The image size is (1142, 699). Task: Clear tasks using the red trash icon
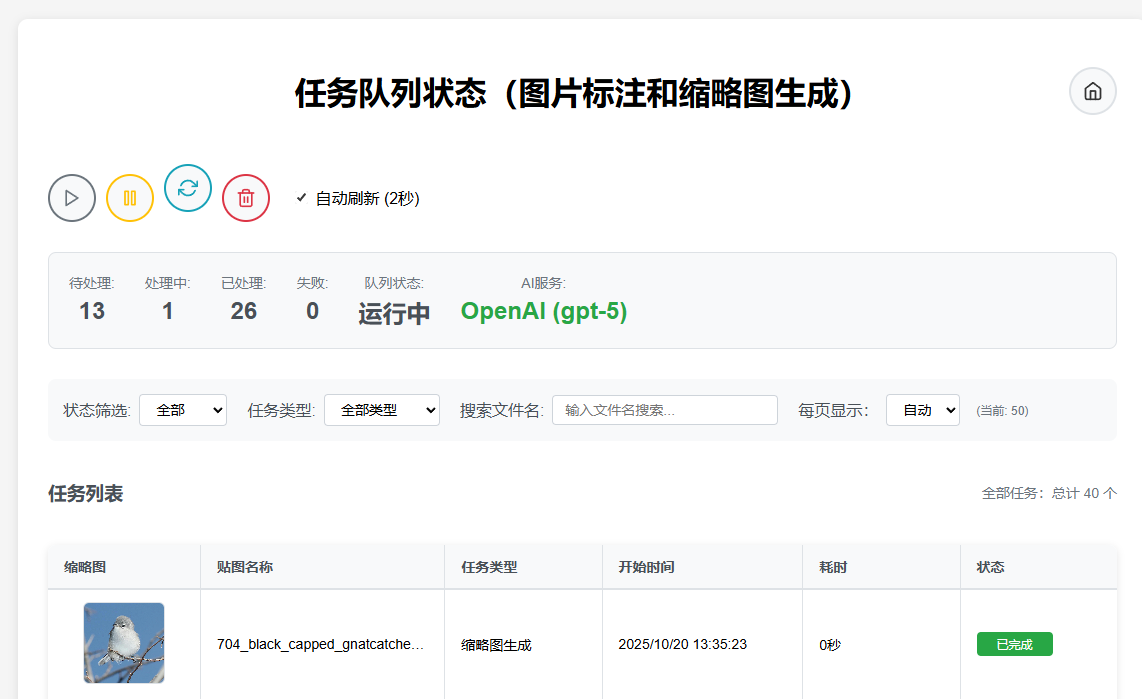click(246, 198)
